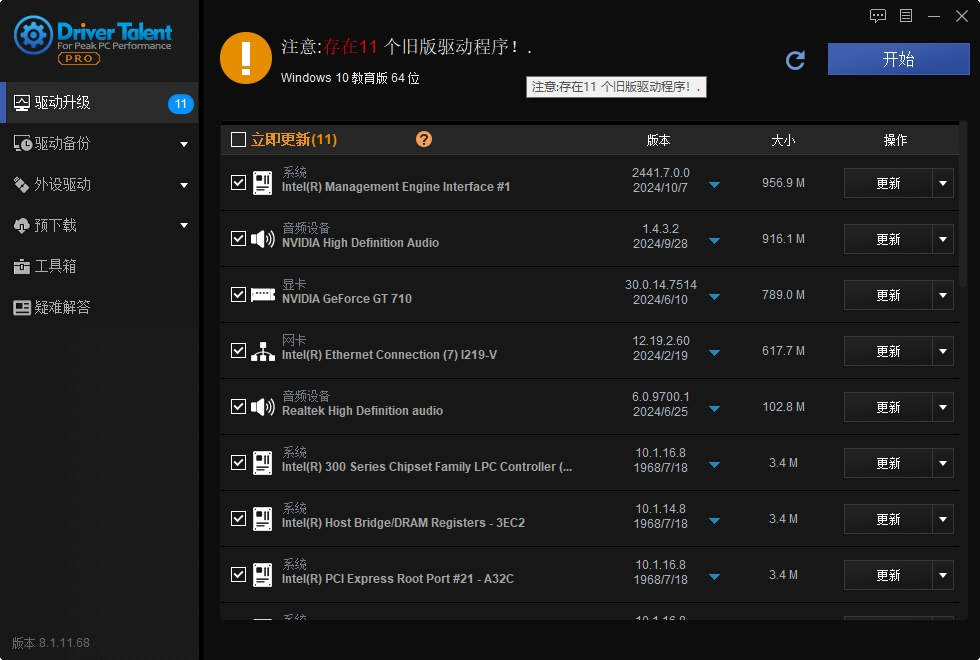Click the Driver Talent PRO logo
This screenshot has height=660, width=980.
pyautogui.click(x=93, y=41)
